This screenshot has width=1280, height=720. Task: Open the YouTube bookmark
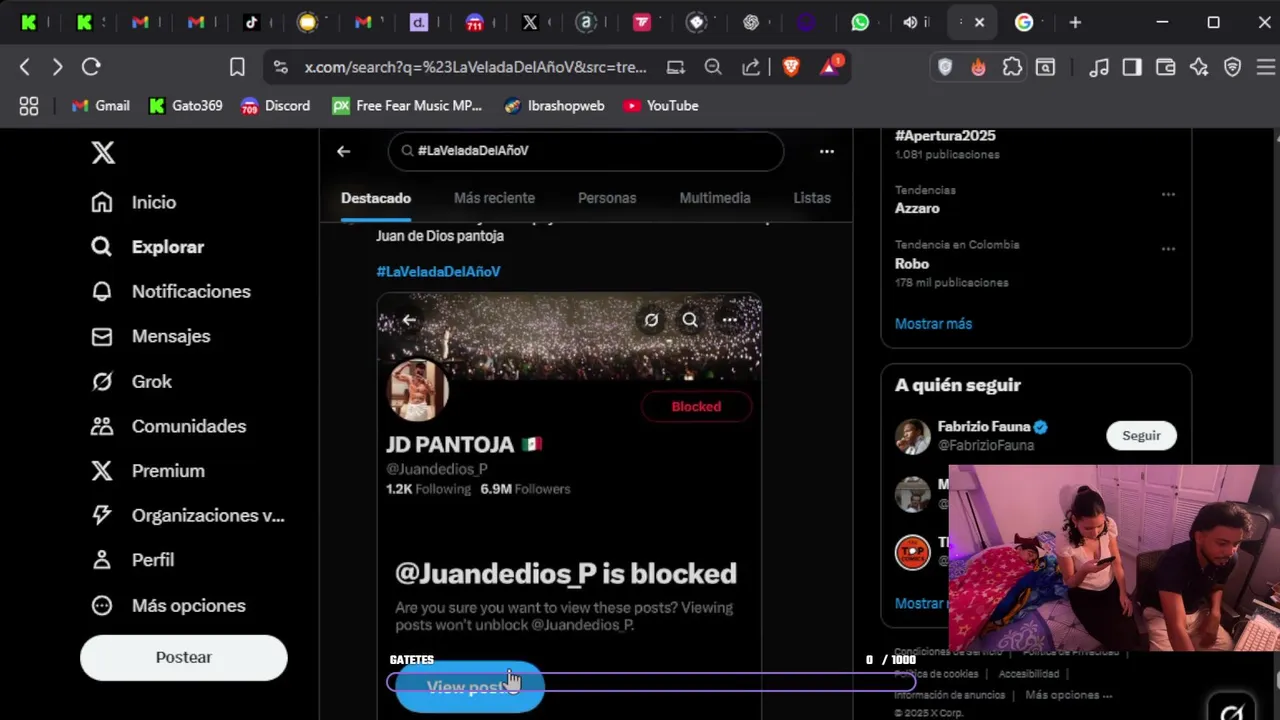coord(660,106)
